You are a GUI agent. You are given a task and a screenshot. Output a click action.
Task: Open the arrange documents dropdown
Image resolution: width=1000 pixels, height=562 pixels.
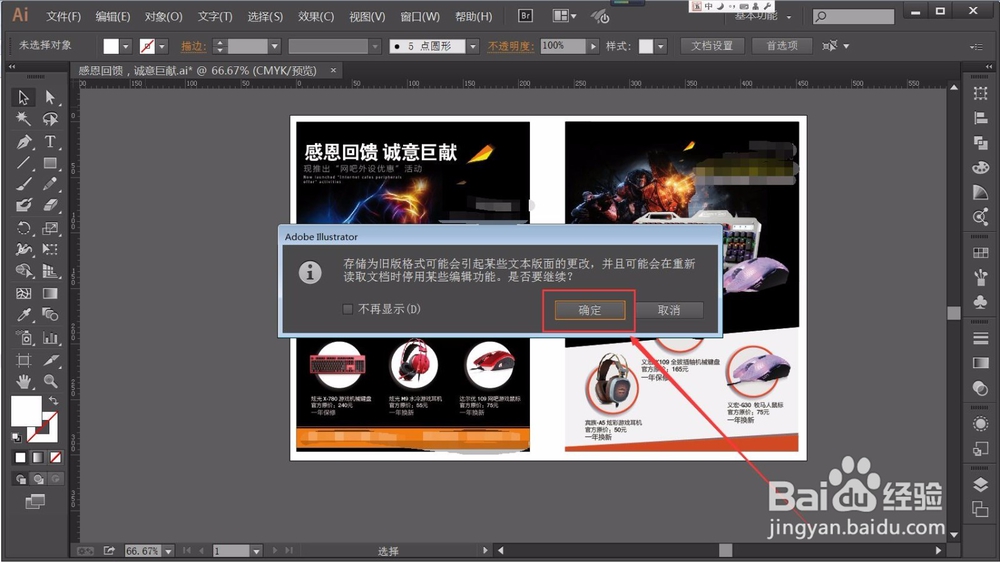(x=564, y=15)
